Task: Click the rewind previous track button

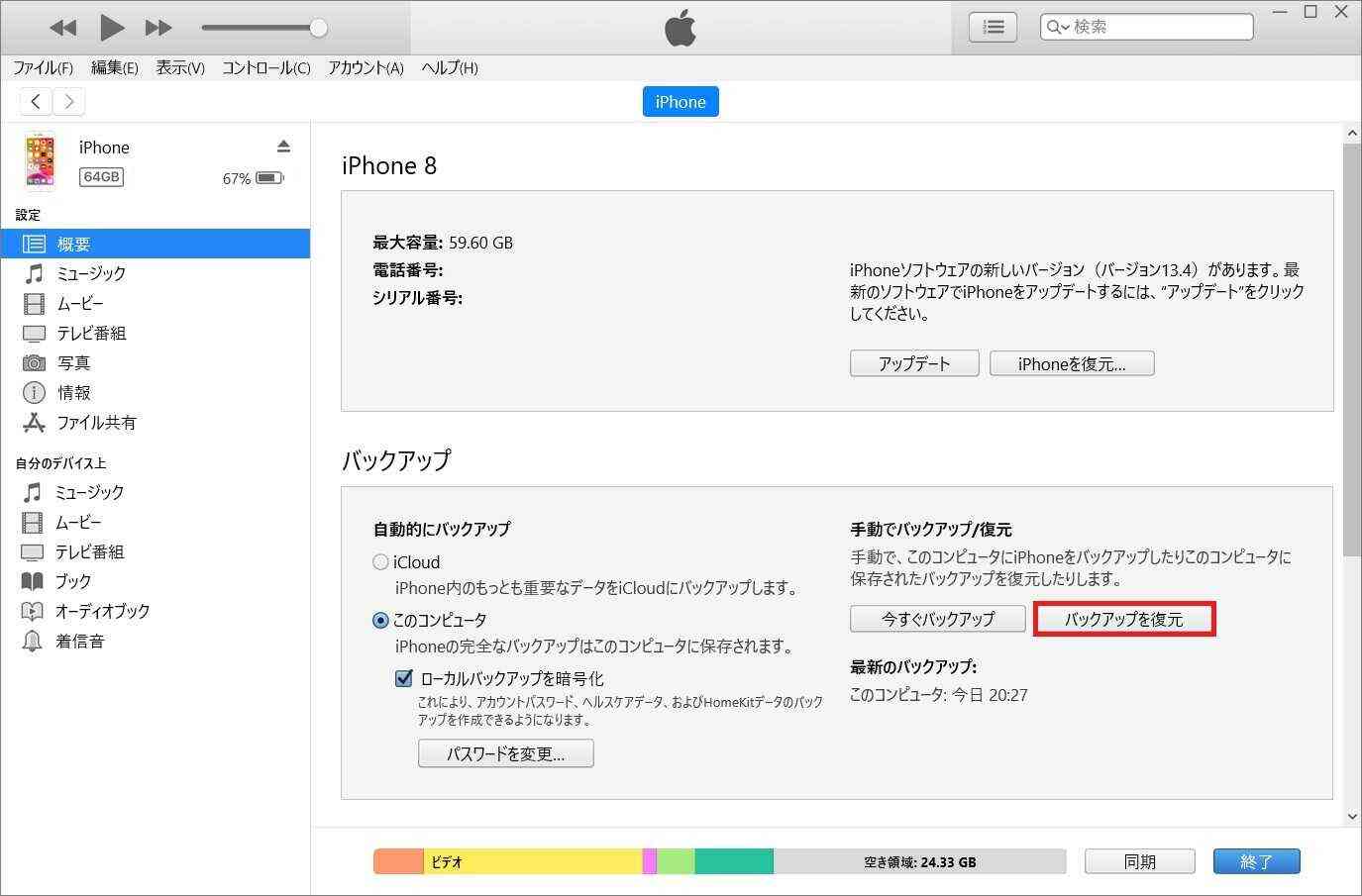Action: point(62,28)
